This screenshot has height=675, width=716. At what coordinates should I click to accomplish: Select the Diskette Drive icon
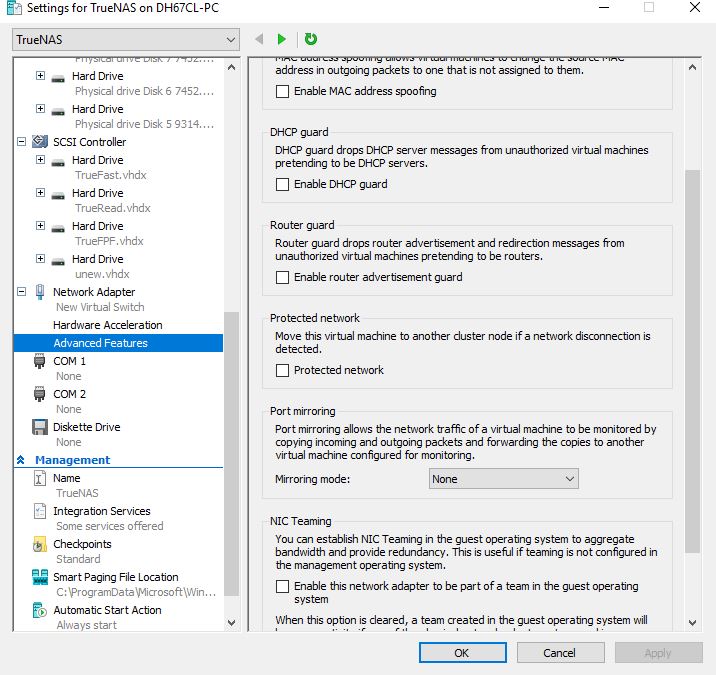(x=40, y=427)
